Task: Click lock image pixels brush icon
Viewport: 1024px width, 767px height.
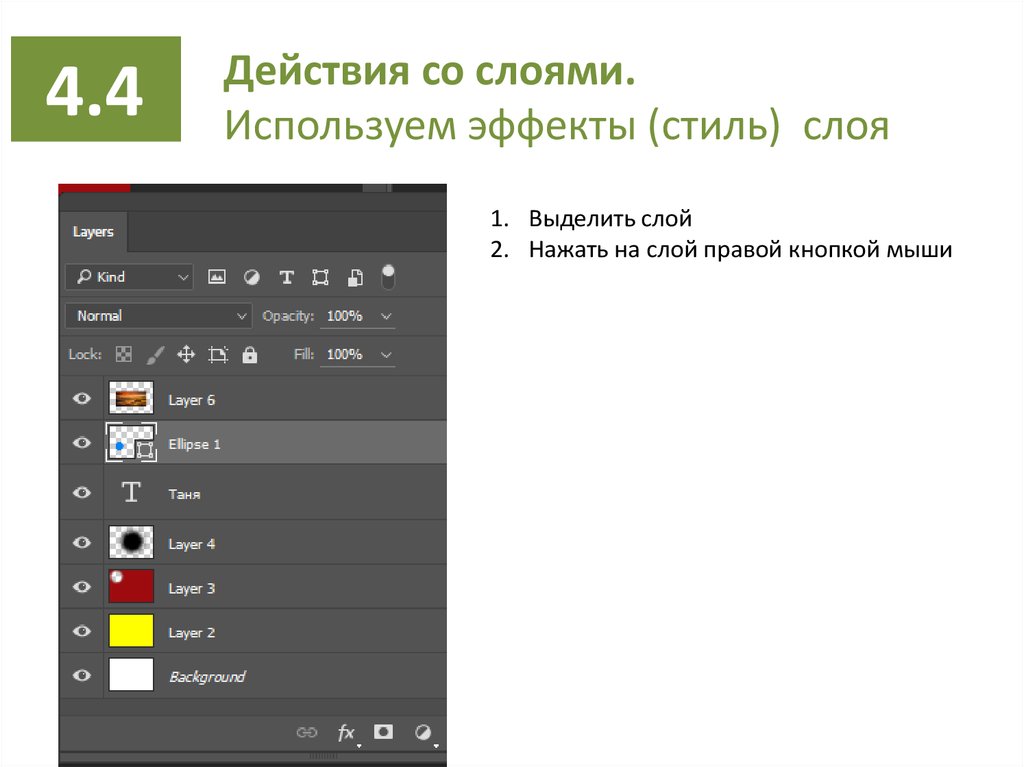Action: point(155,354)
